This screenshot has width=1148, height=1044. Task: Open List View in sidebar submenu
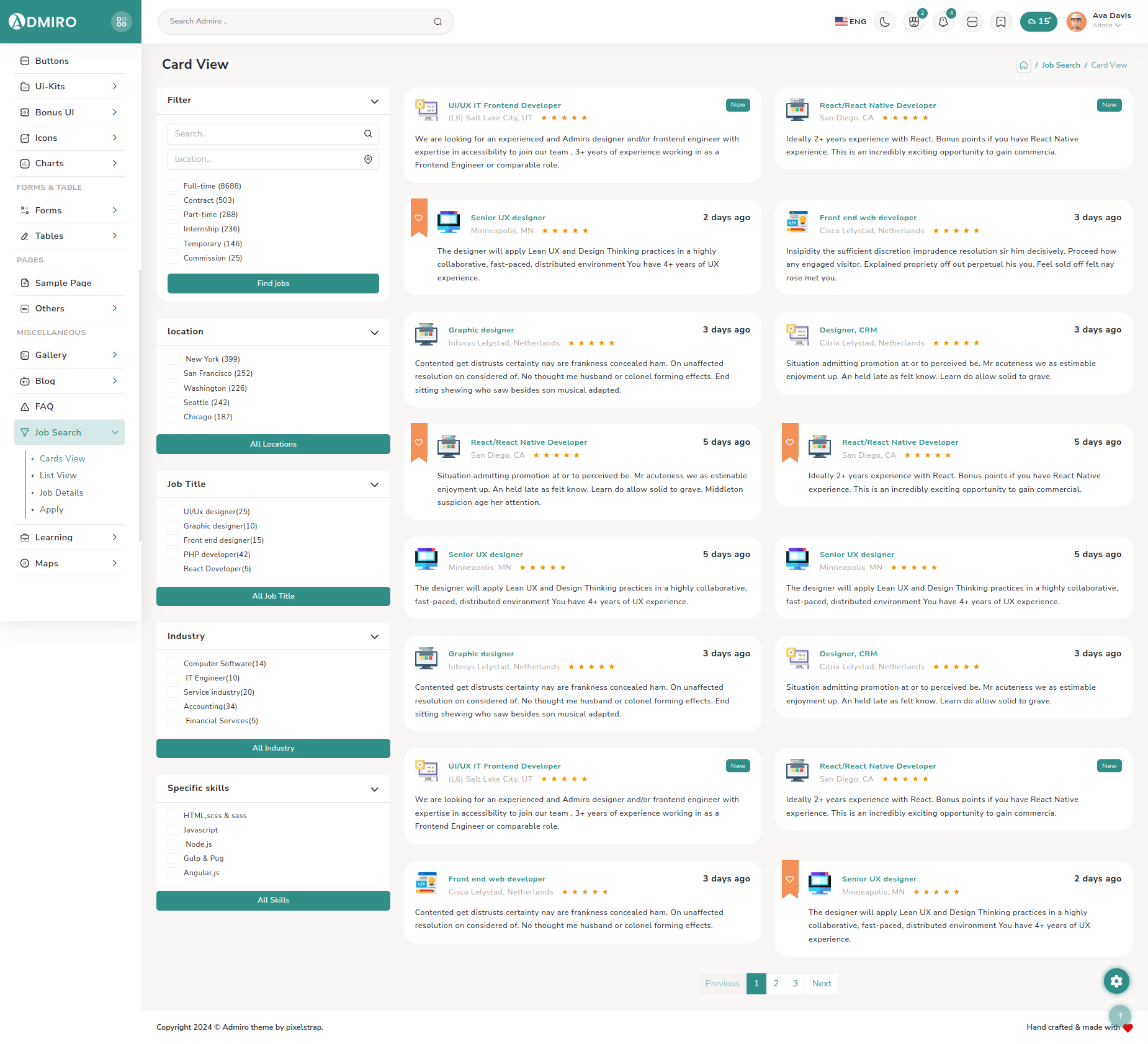58,475
